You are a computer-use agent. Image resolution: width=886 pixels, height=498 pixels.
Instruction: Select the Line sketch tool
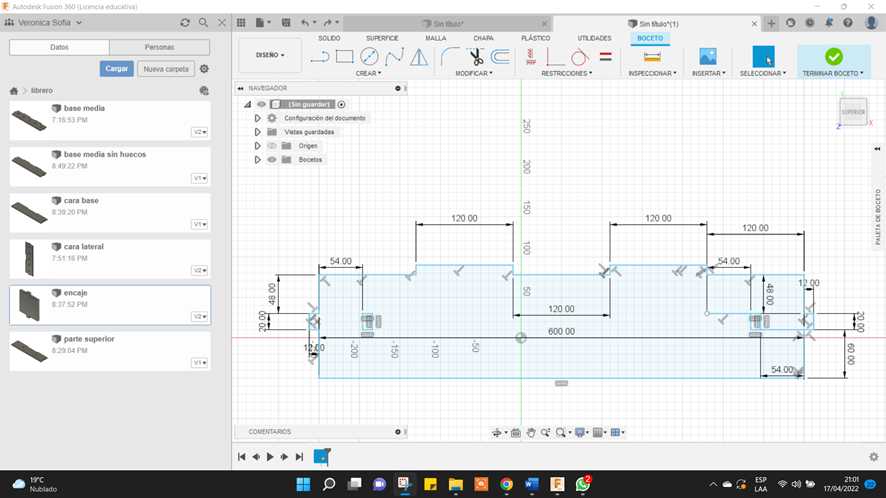[320, 57]
